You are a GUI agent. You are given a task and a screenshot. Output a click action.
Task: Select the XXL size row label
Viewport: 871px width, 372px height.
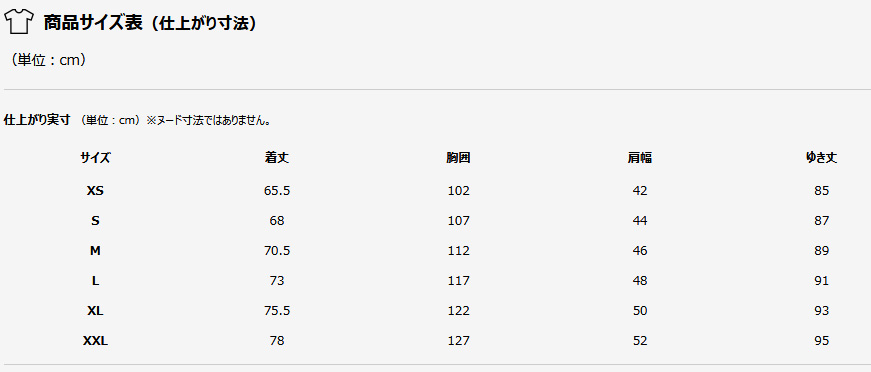[95, 341]
